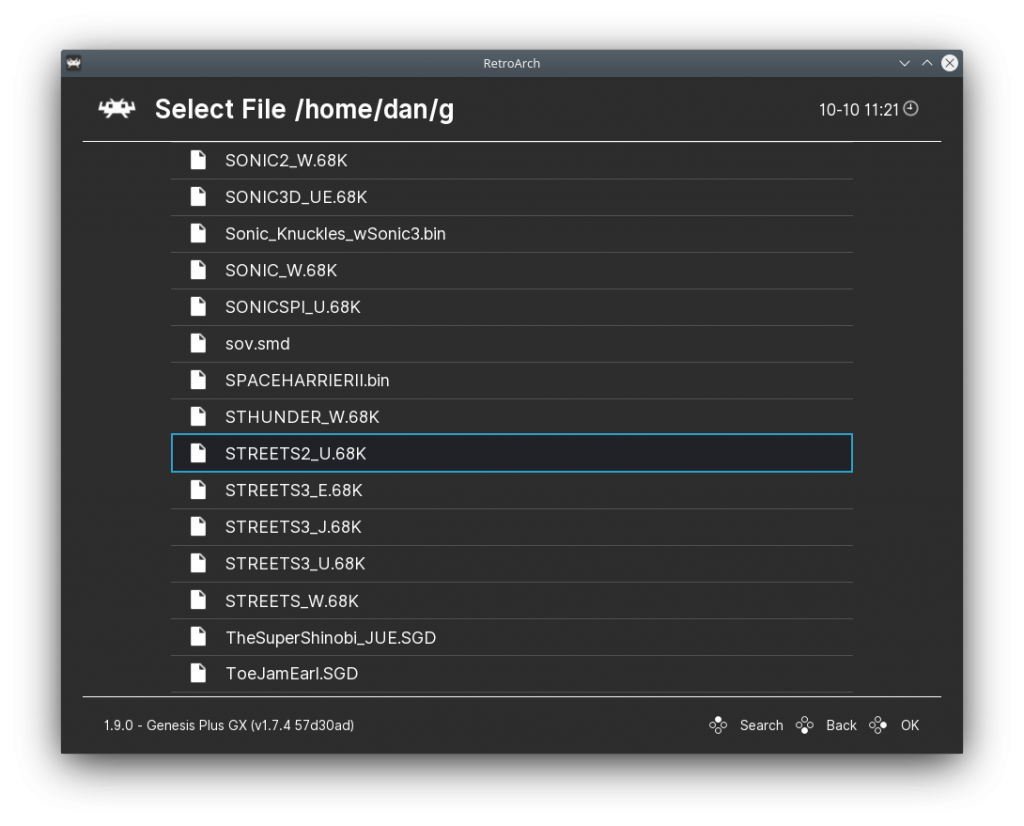The height and width of the screenshot is (826, 1024).
Task: Click the 10-10 11:21 date and time text
Action: tap(859, 110)
